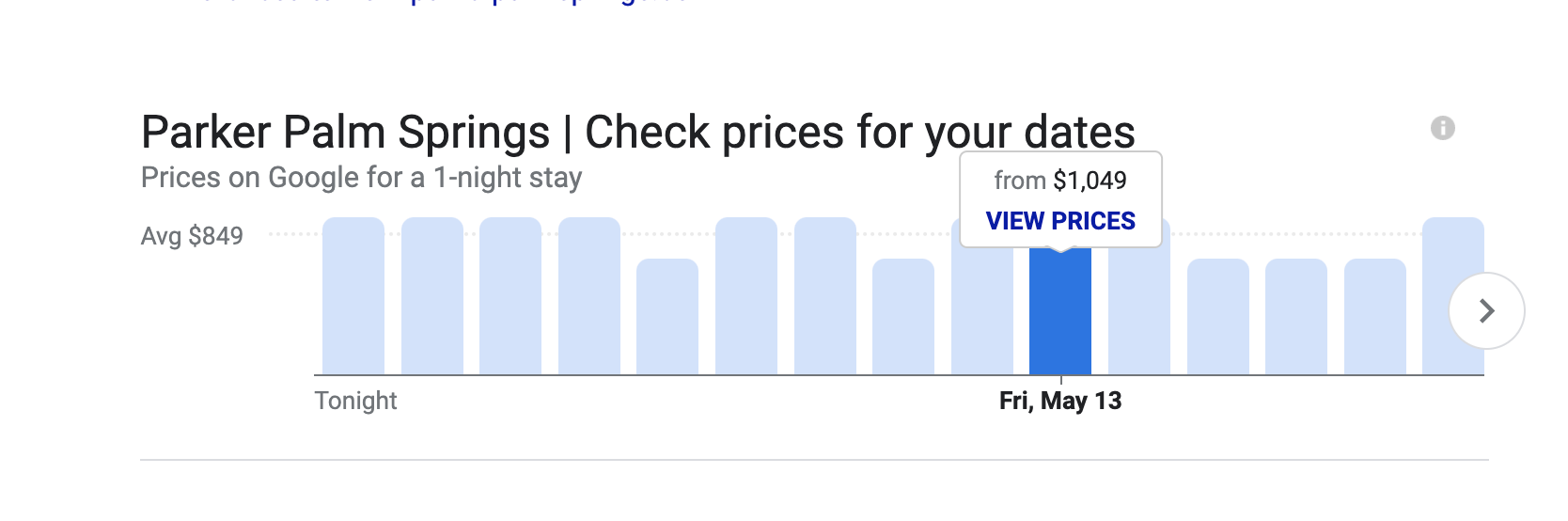Screen dimensions: 1568x521
Task: Select the bar three days after tonight
Action: (589, 296)
